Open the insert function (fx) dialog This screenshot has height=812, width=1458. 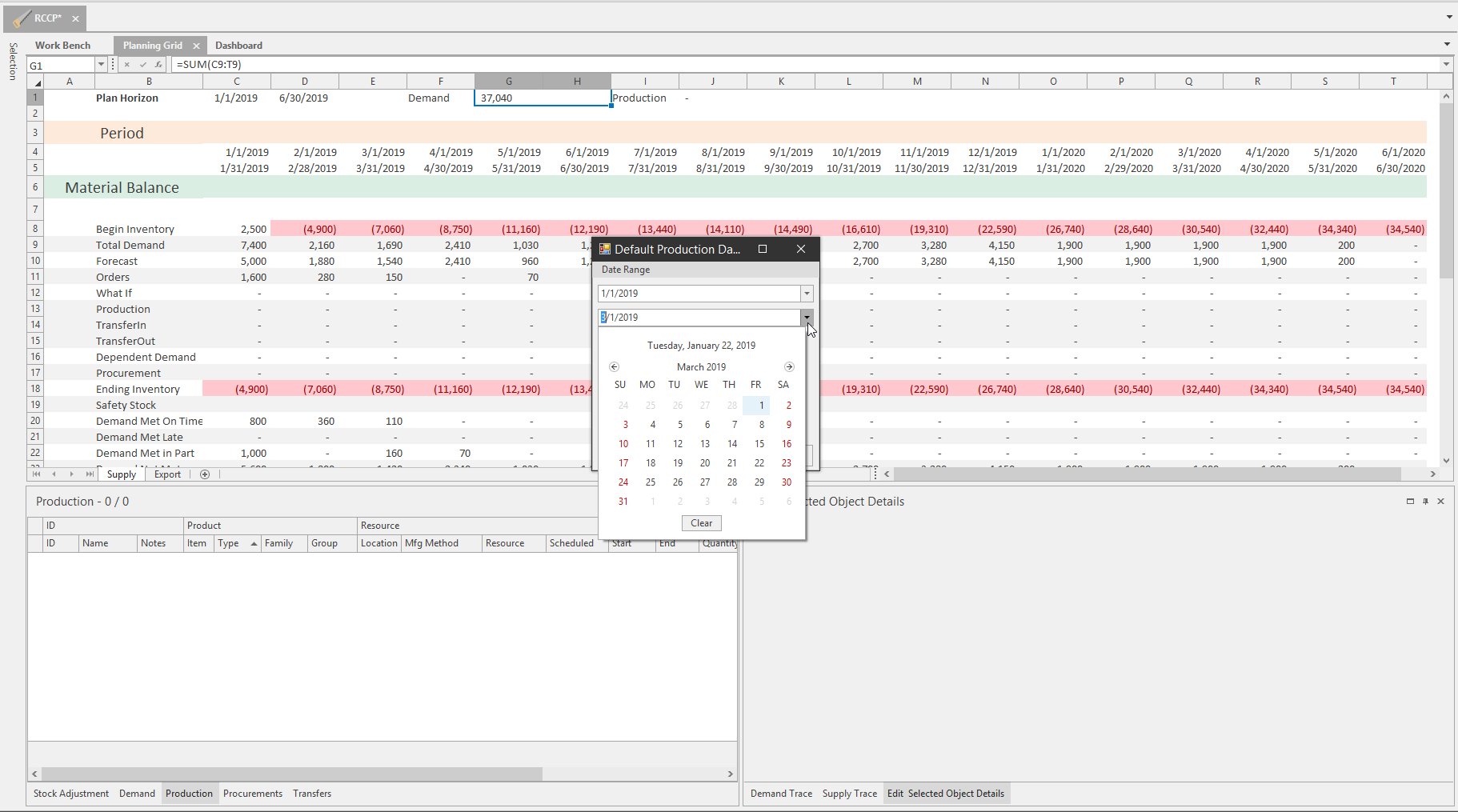(x=158, y=65)
